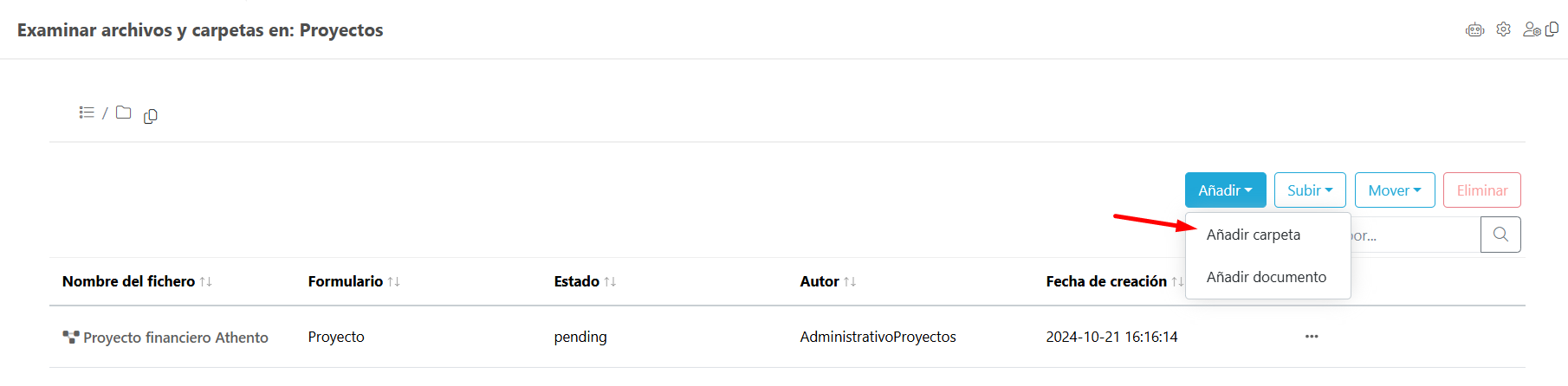Click the Eliminar button
The image size is (1568, 386).
(1481, 190)
